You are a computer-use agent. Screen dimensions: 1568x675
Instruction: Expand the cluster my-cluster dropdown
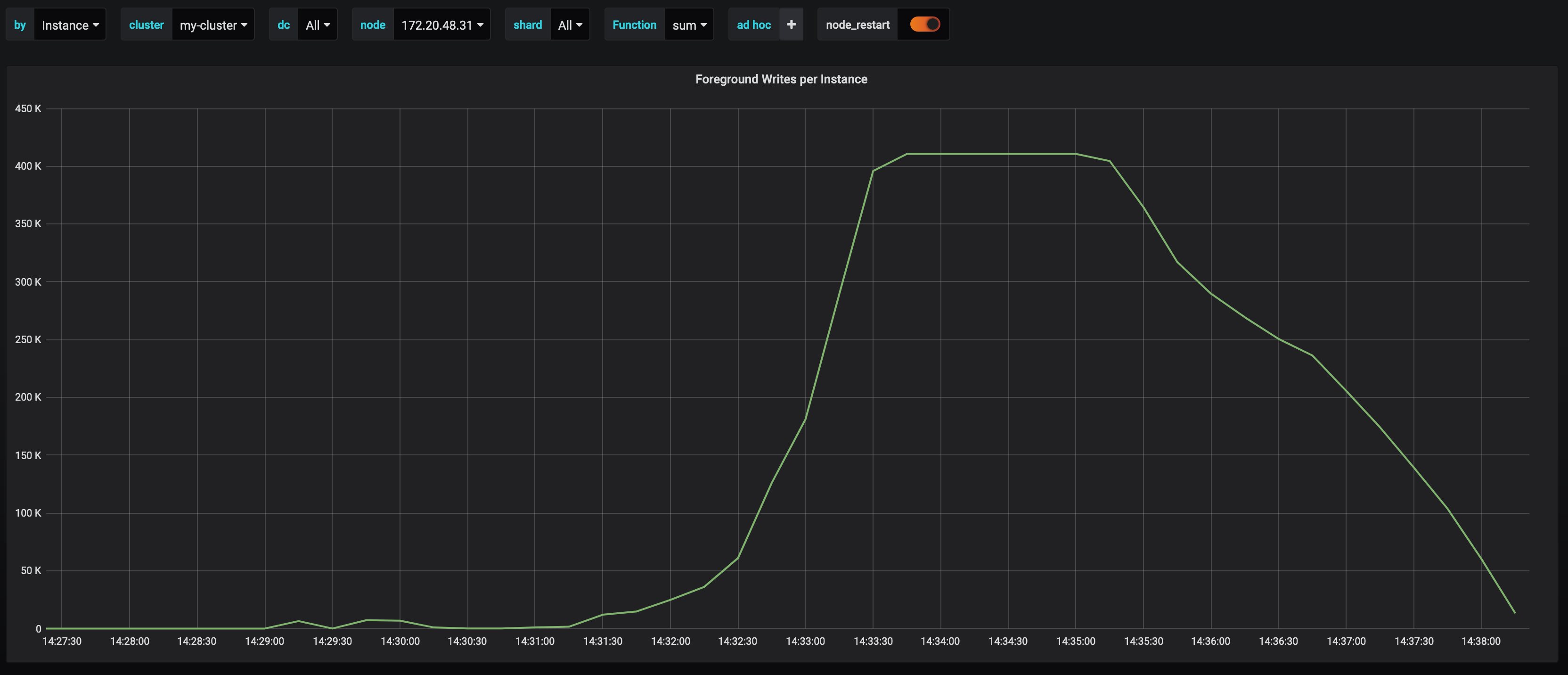pos(213,25)
